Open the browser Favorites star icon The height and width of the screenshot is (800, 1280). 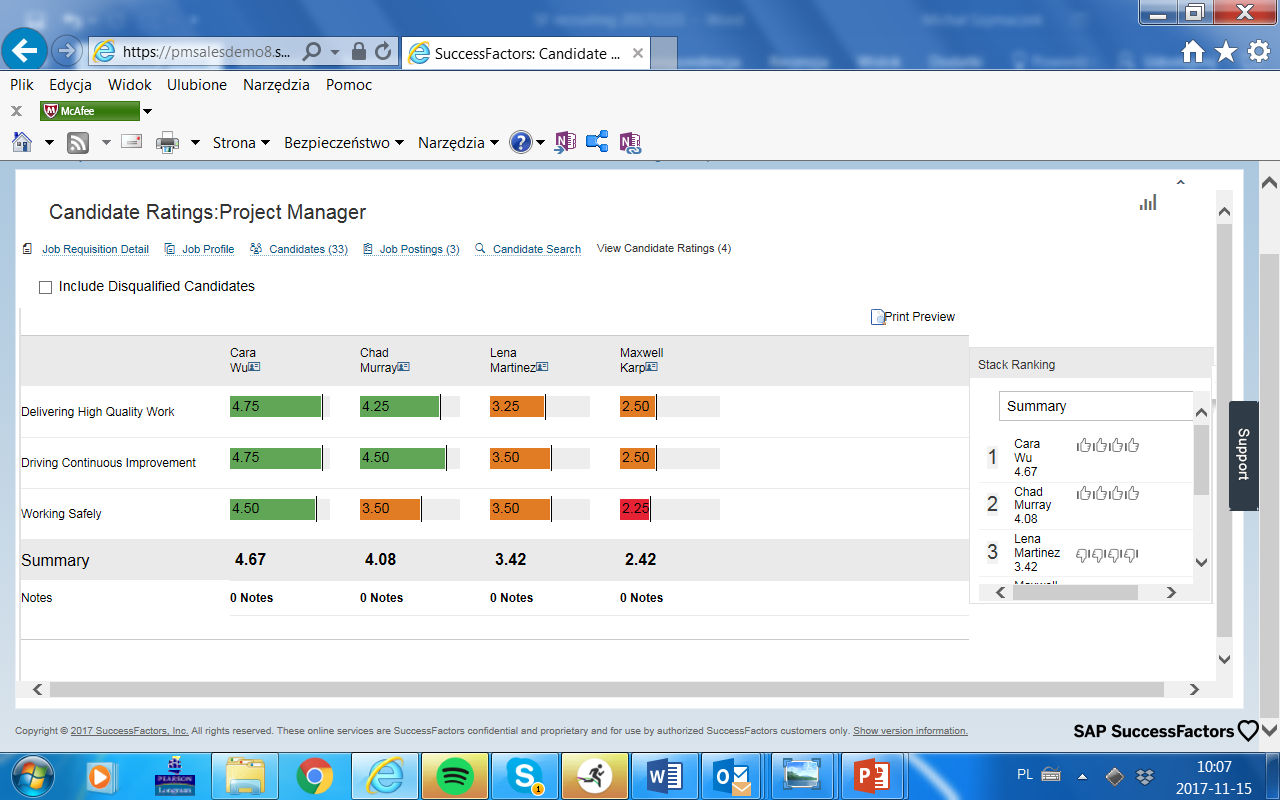pyautogui.click(x=1226, y=52)
